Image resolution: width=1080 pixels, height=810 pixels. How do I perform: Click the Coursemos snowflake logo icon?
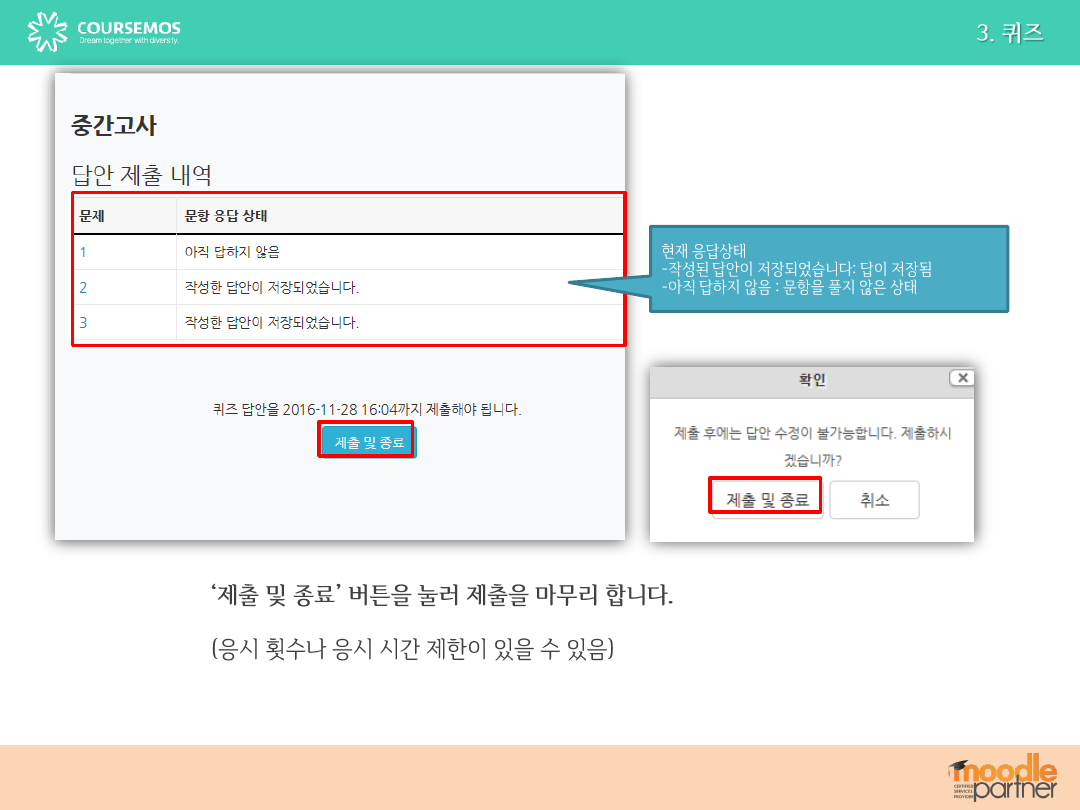pyautogui.click(x=49, y=32)
